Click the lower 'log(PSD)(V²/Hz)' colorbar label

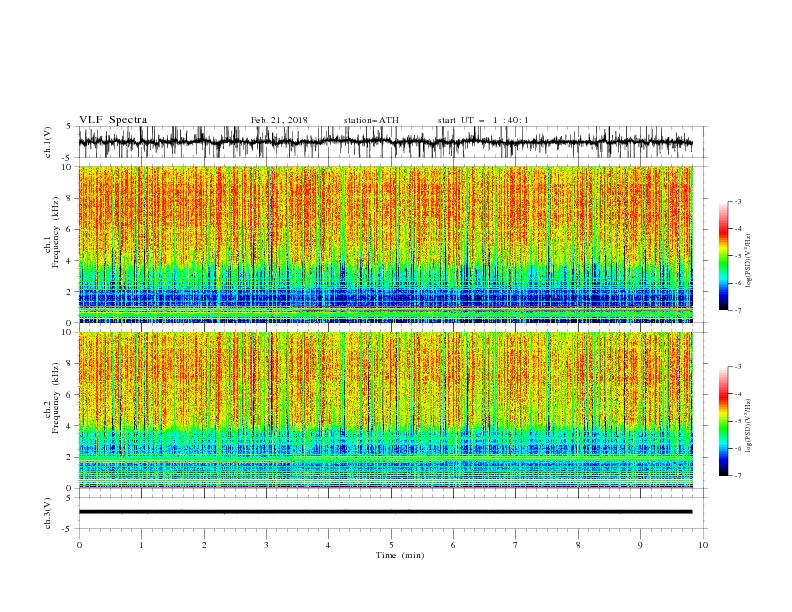click(748, 426)
